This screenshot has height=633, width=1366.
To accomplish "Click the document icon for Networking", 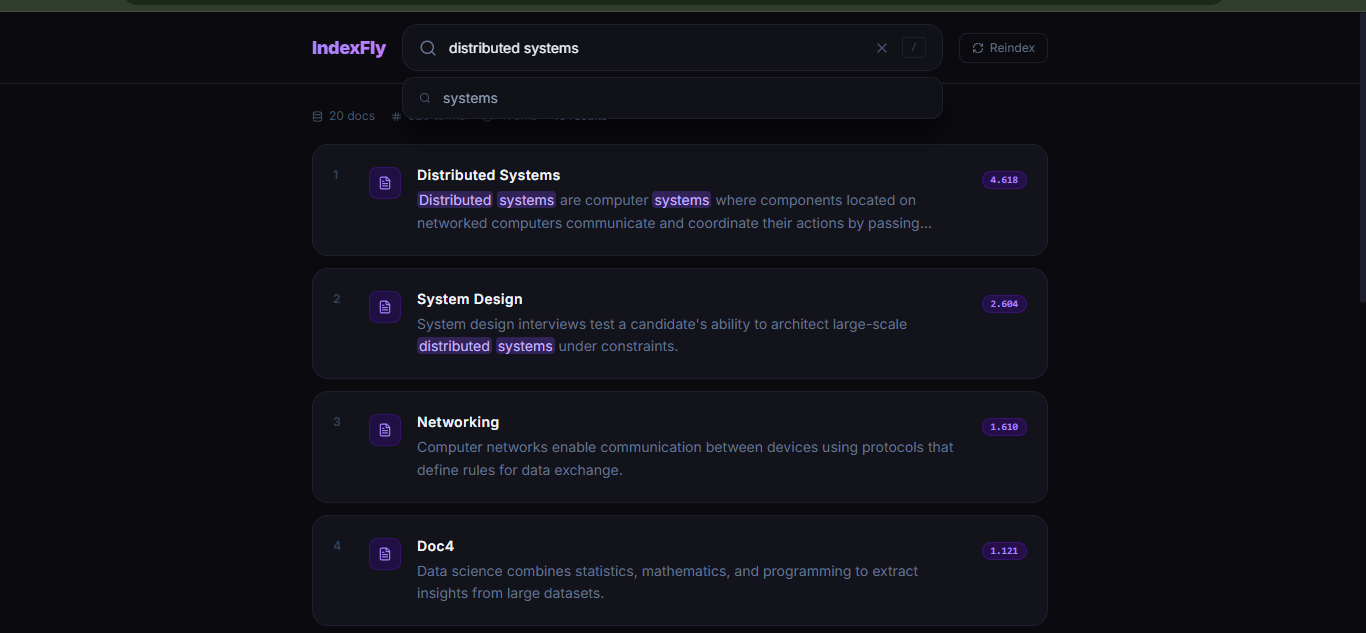I will [385, 430].
